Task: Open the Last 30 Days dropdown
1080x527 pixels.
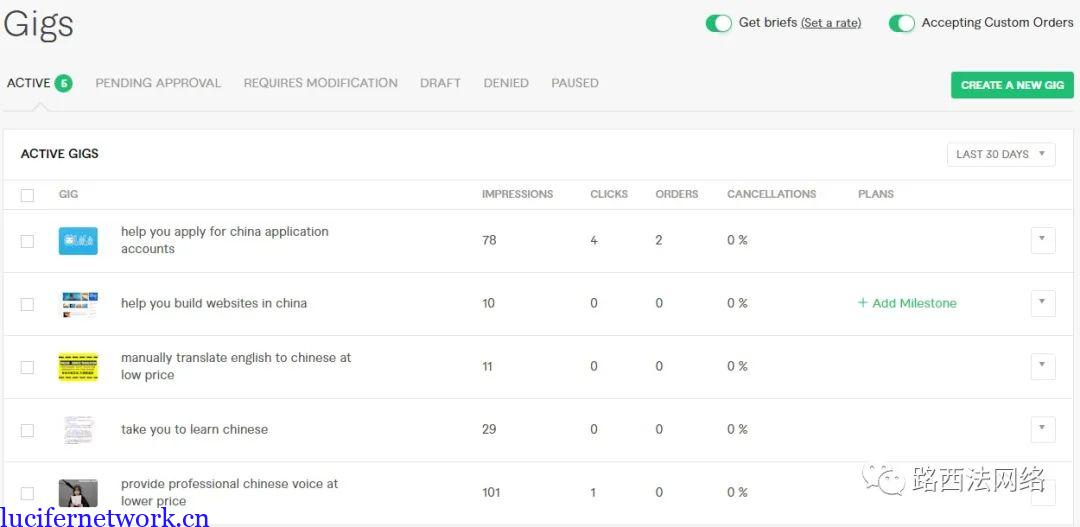Action: tap(1000, 154)
